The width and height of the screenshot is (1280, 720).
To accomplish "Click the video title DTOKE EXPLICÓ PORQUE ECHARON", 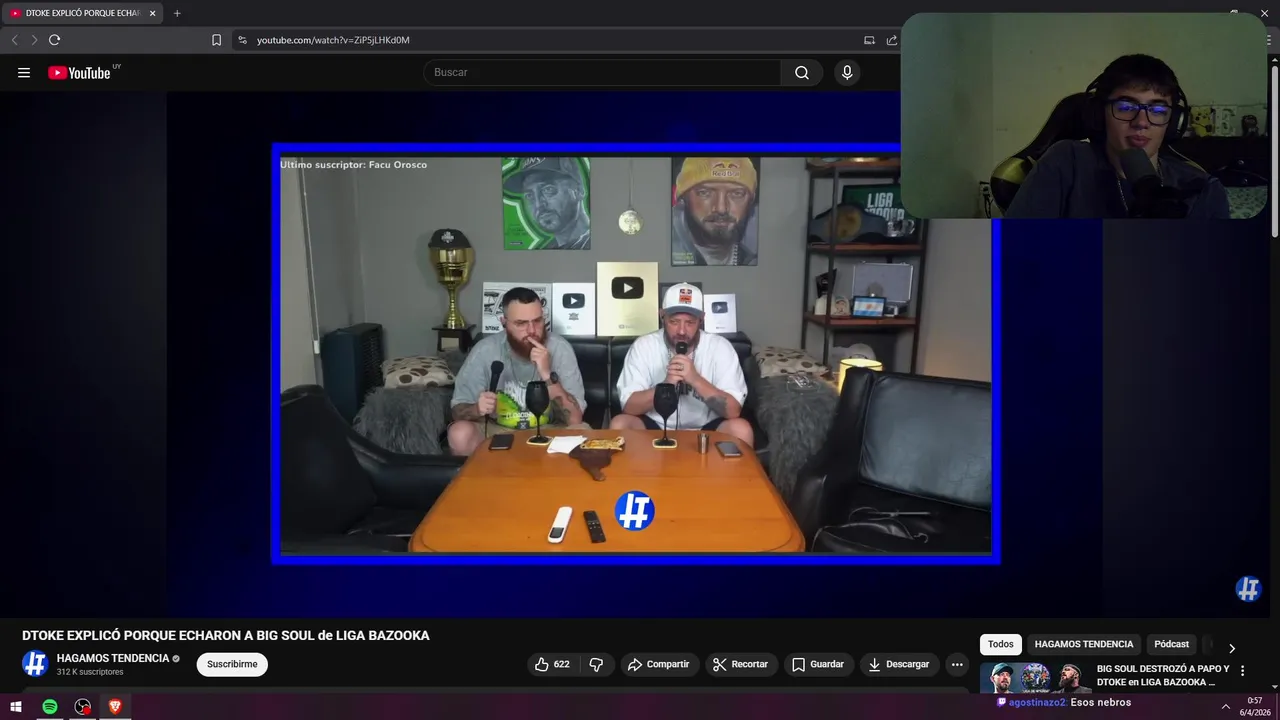I will point(226,635).
